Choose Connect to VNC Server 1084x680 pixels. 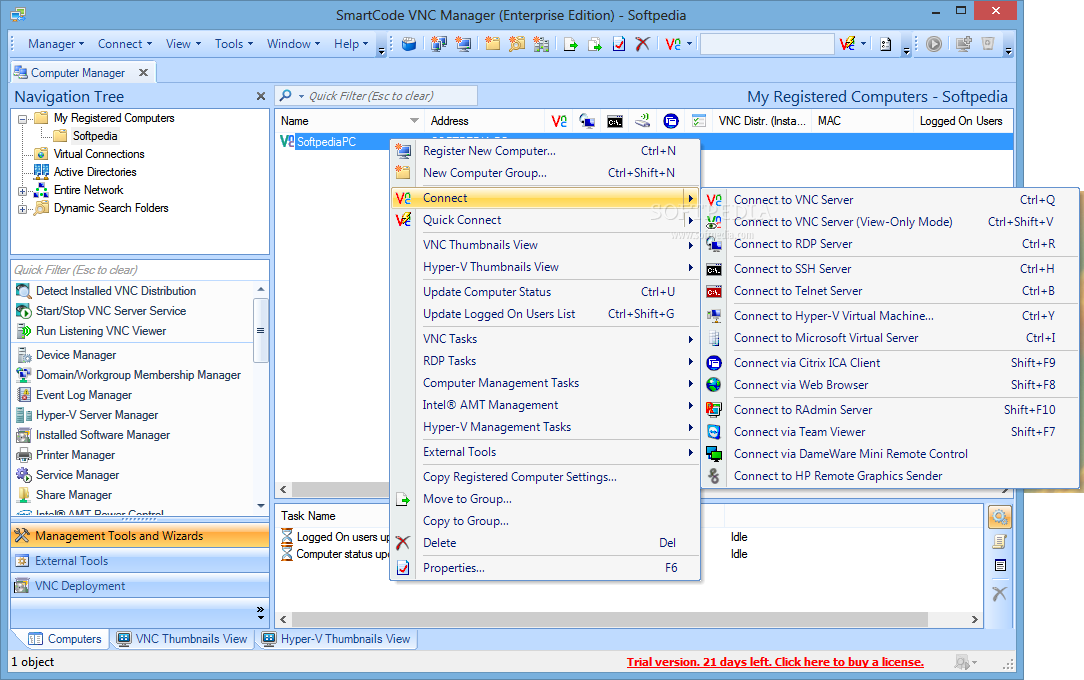(x=890, y=200)
